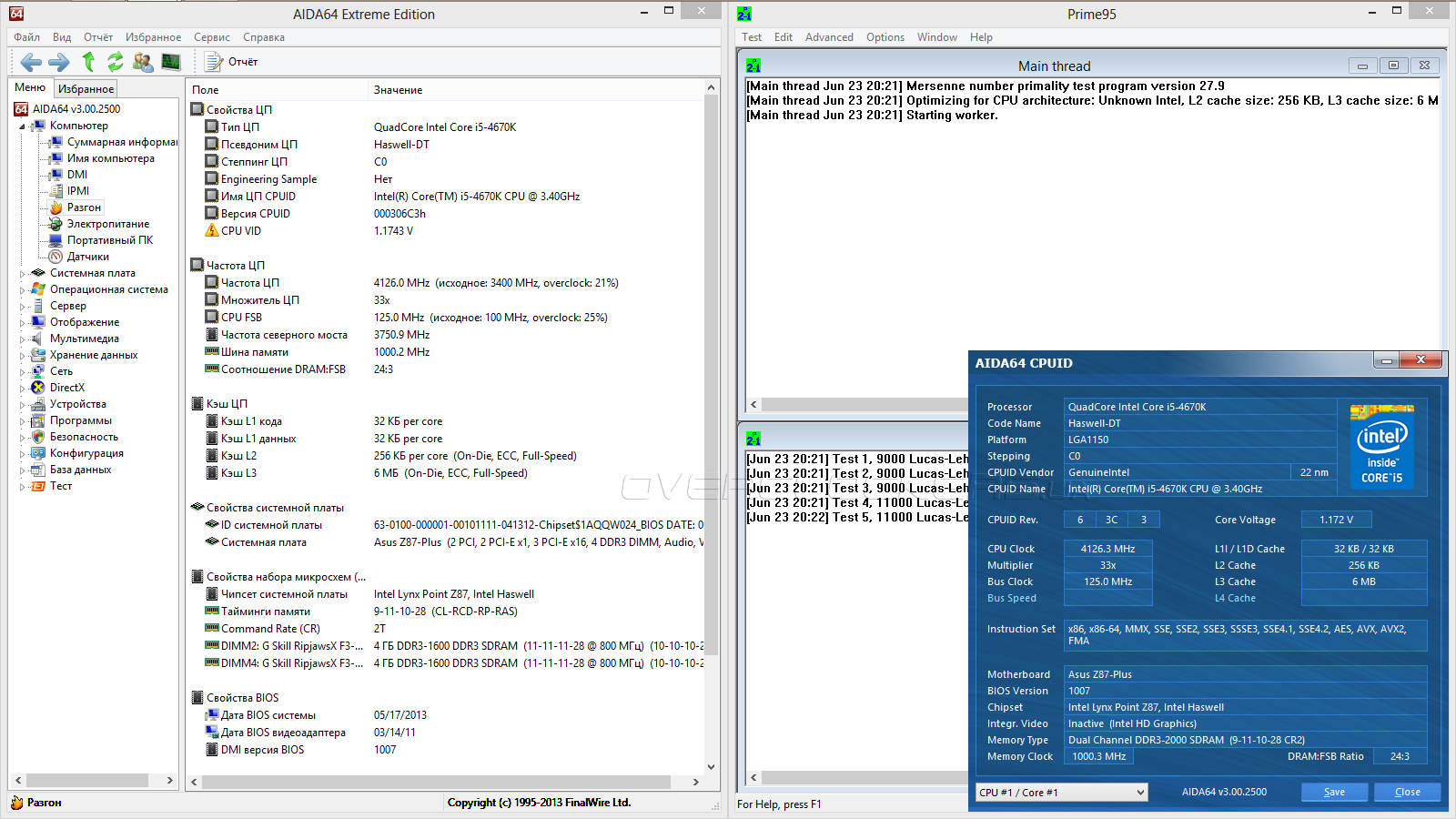Expand the Отображение tree node
The height and width of the screenshot is (819, 1456).
click(x=22, y=322)
